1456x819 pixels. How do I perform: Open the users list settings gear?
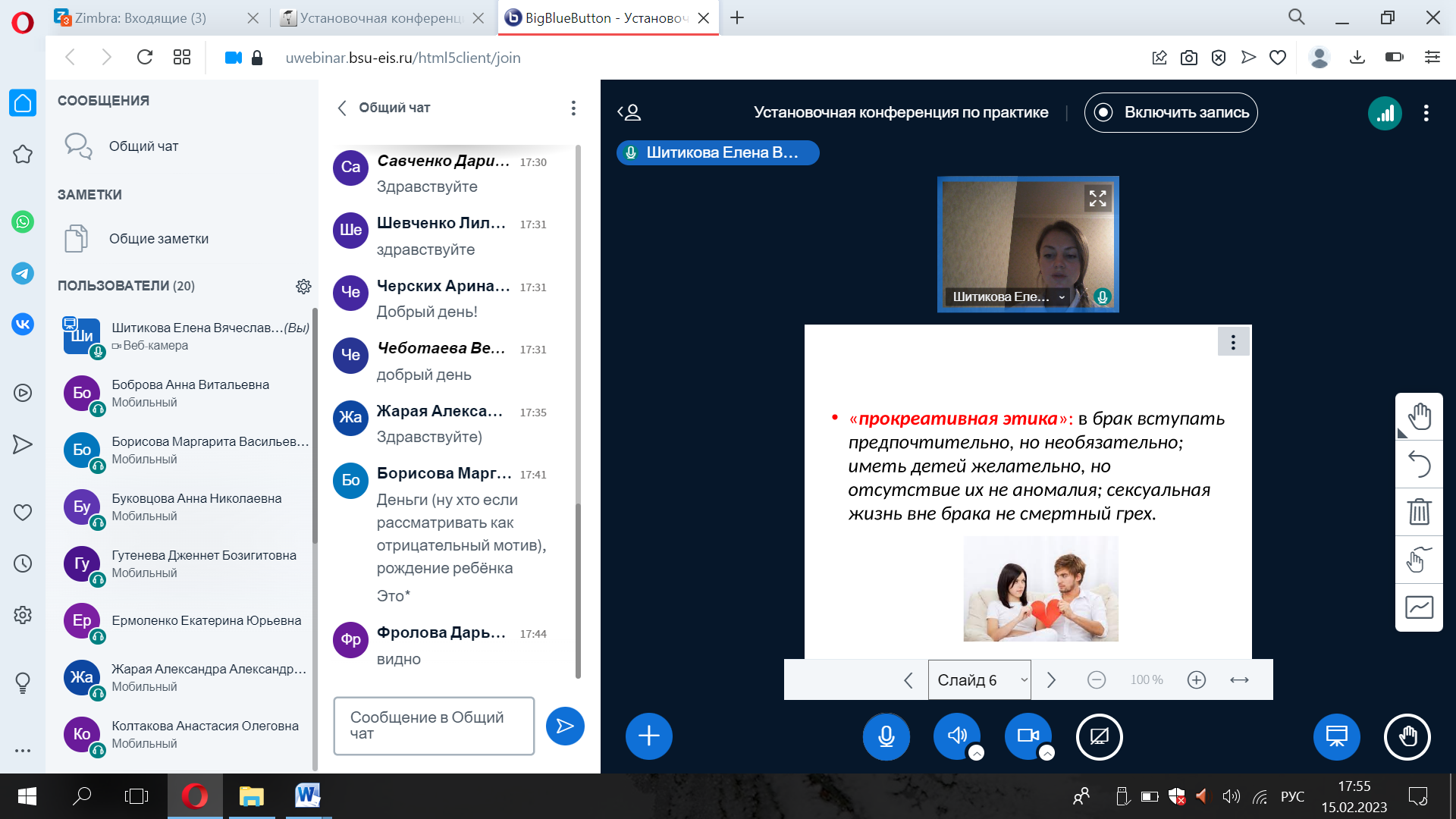click(x=303, y=286)
